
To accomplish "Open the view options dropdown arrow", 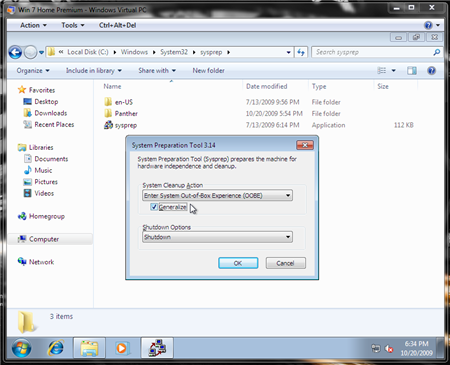I will coord(393,70).
